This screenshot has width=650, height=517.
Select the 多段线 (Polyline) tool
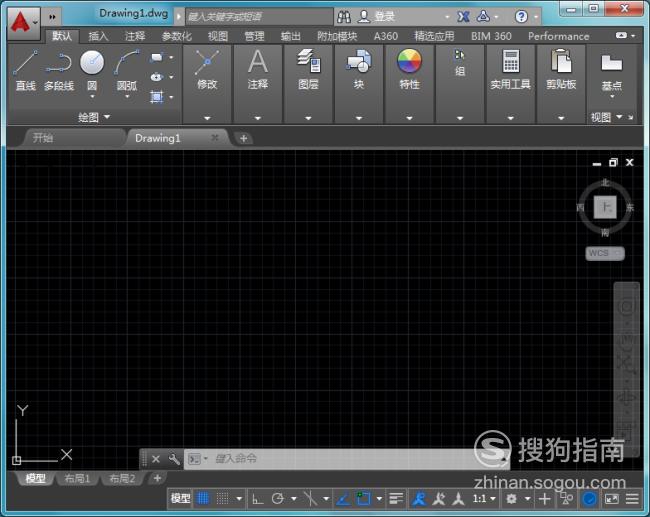(x=59, y=70)
